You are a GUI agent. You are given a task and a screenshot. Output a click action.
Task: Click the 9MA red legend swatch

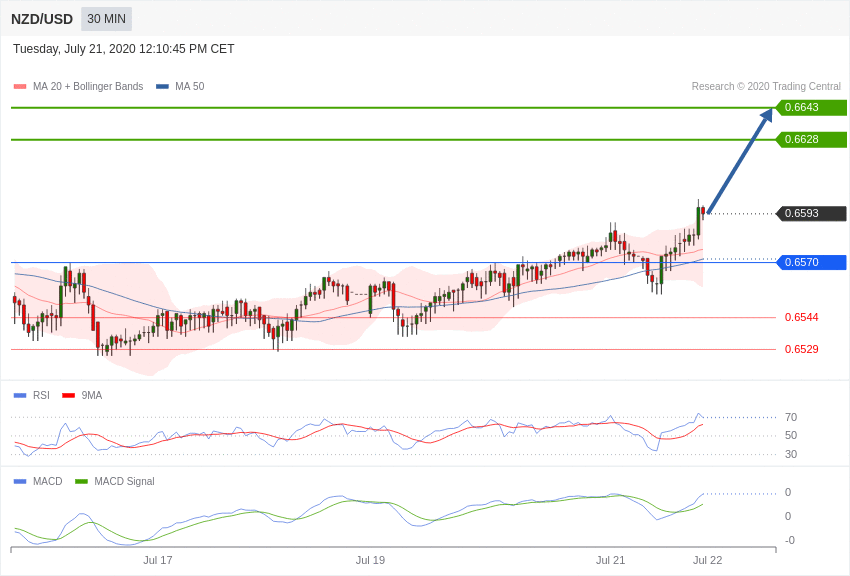pos(69,396)
